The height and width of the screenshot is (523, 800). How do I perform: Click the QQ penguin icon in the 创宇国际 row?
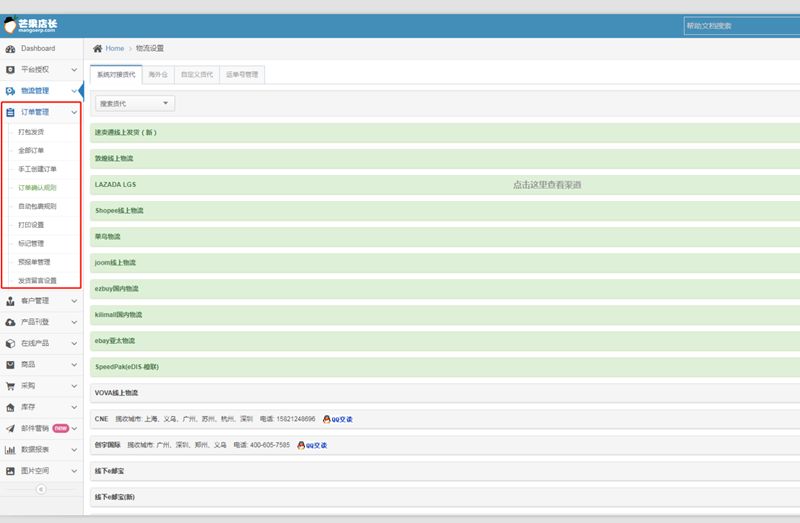301,445
